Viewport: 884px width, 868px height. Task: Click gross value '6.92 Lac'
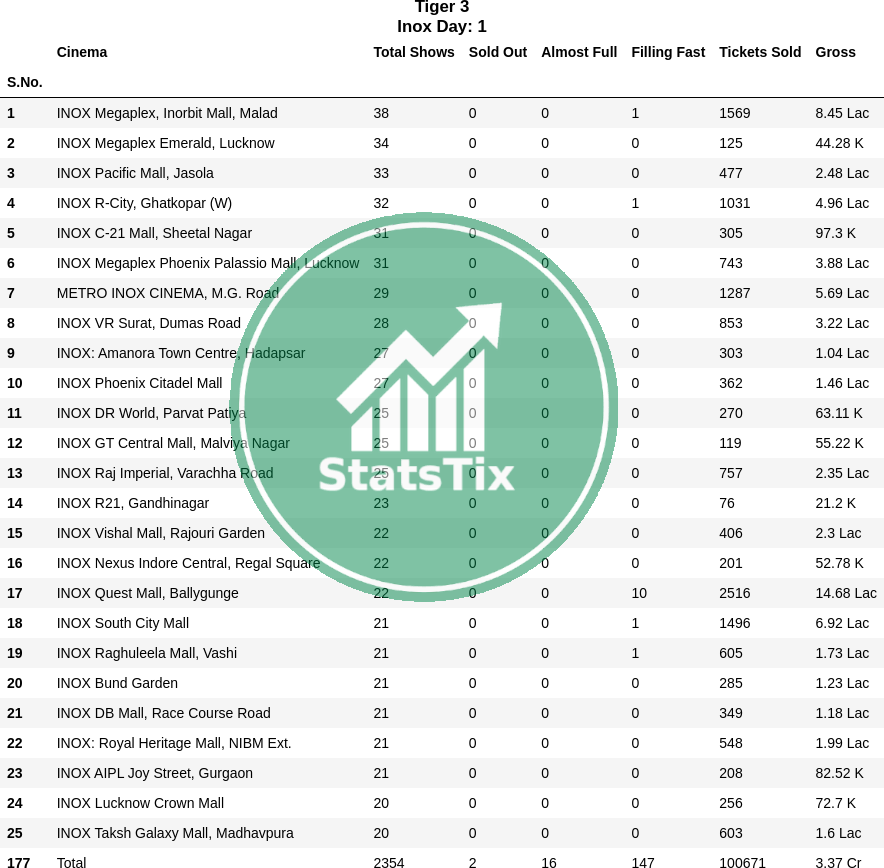[842, 623]
